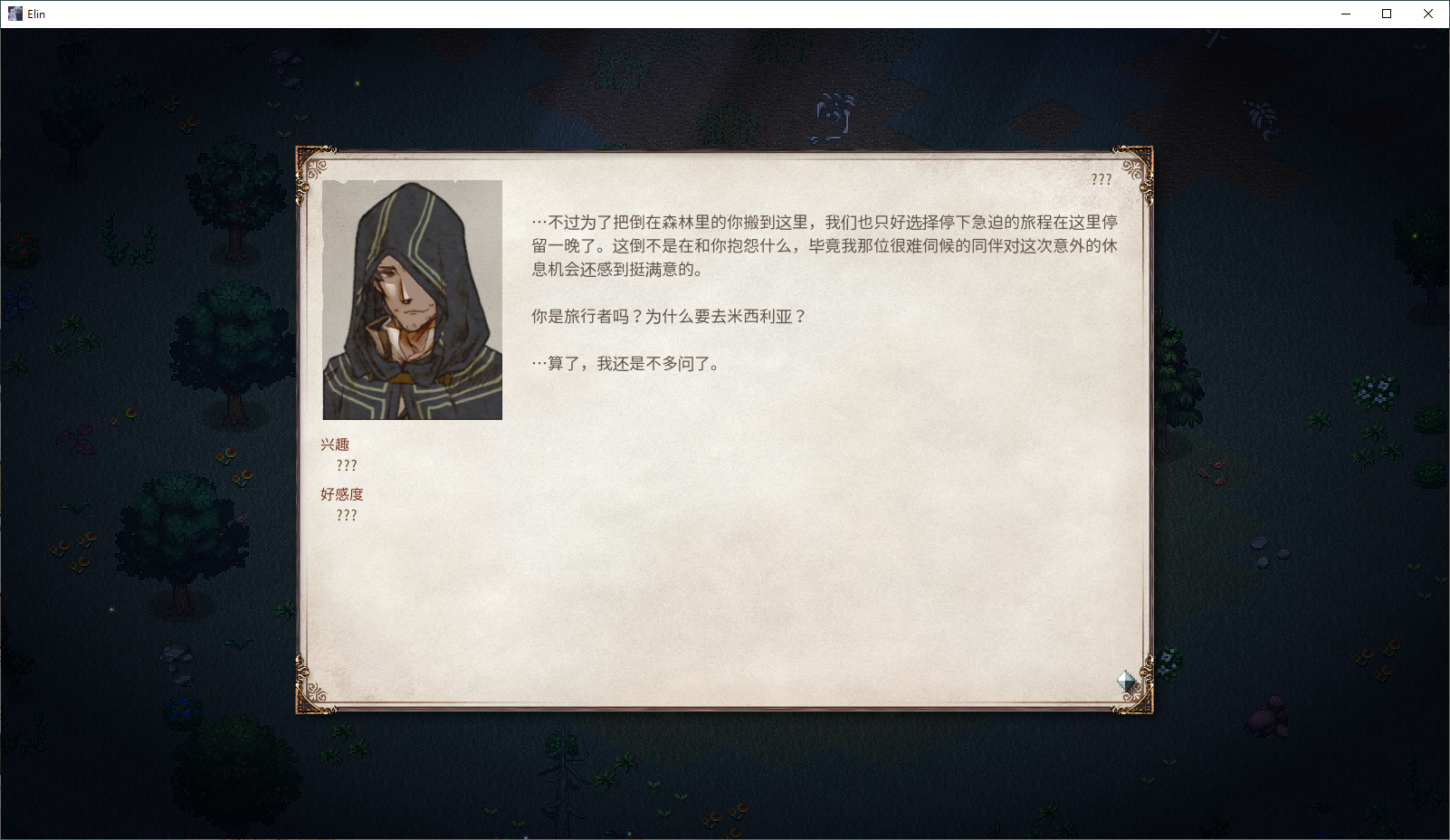This screenshot has width=1450, height=840.
Task: Click the hooded character portrait
Action: coord(412,300)
